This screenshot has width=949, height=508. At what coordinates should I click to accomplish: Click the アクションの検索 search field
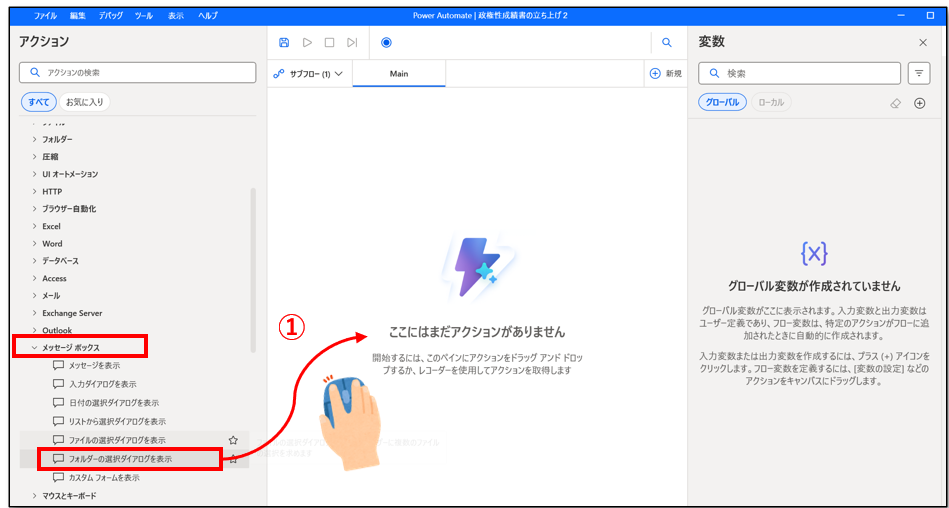pos(138,73)
